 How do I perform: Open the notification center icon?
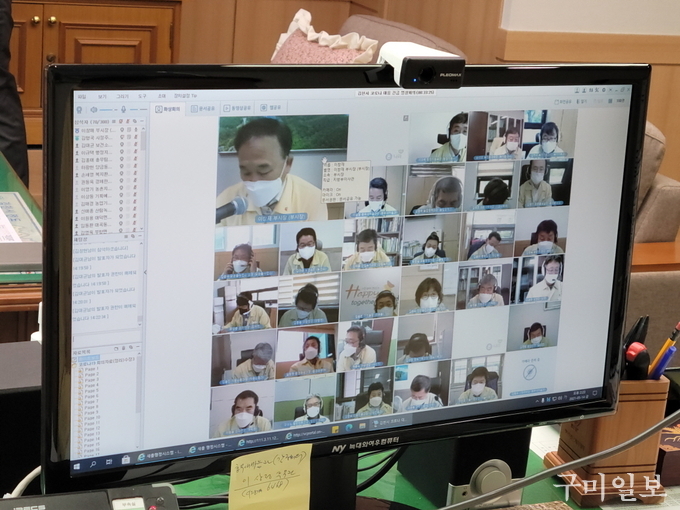[595, 393]
